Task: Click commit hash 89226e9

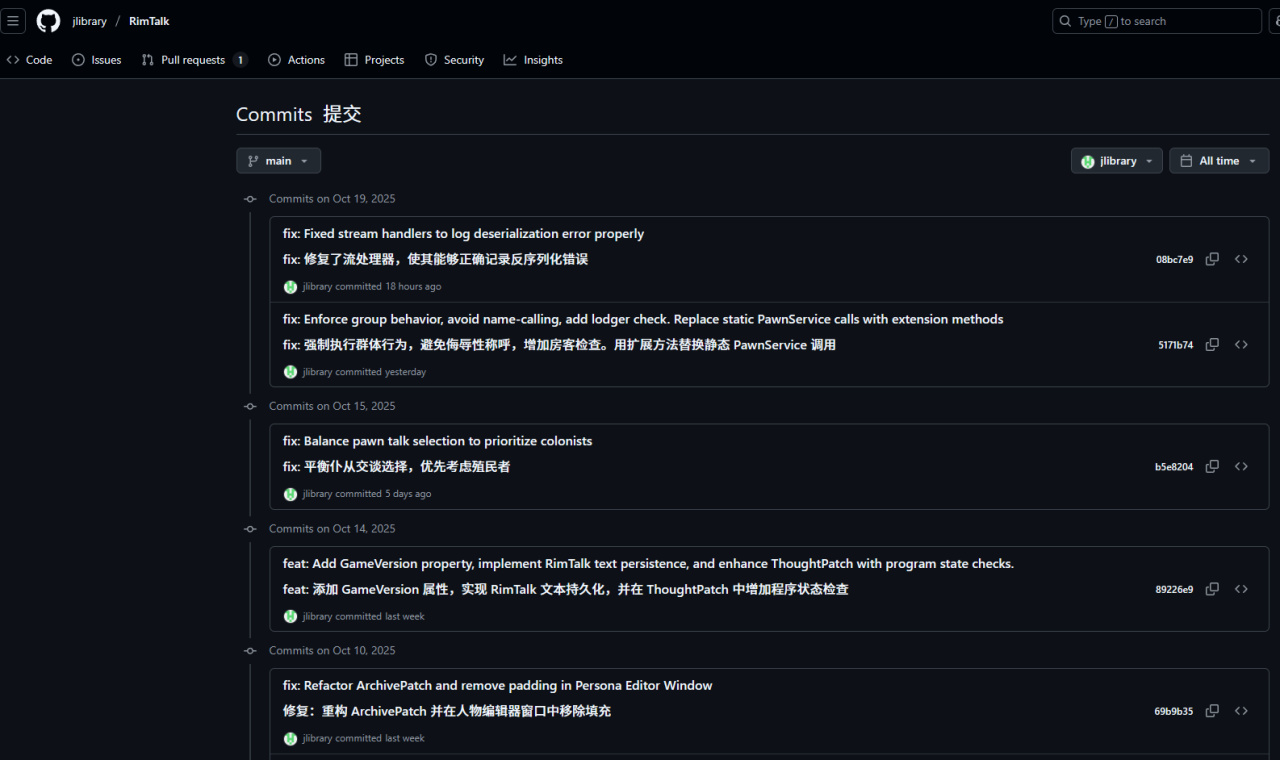Action: (1174, 590)
